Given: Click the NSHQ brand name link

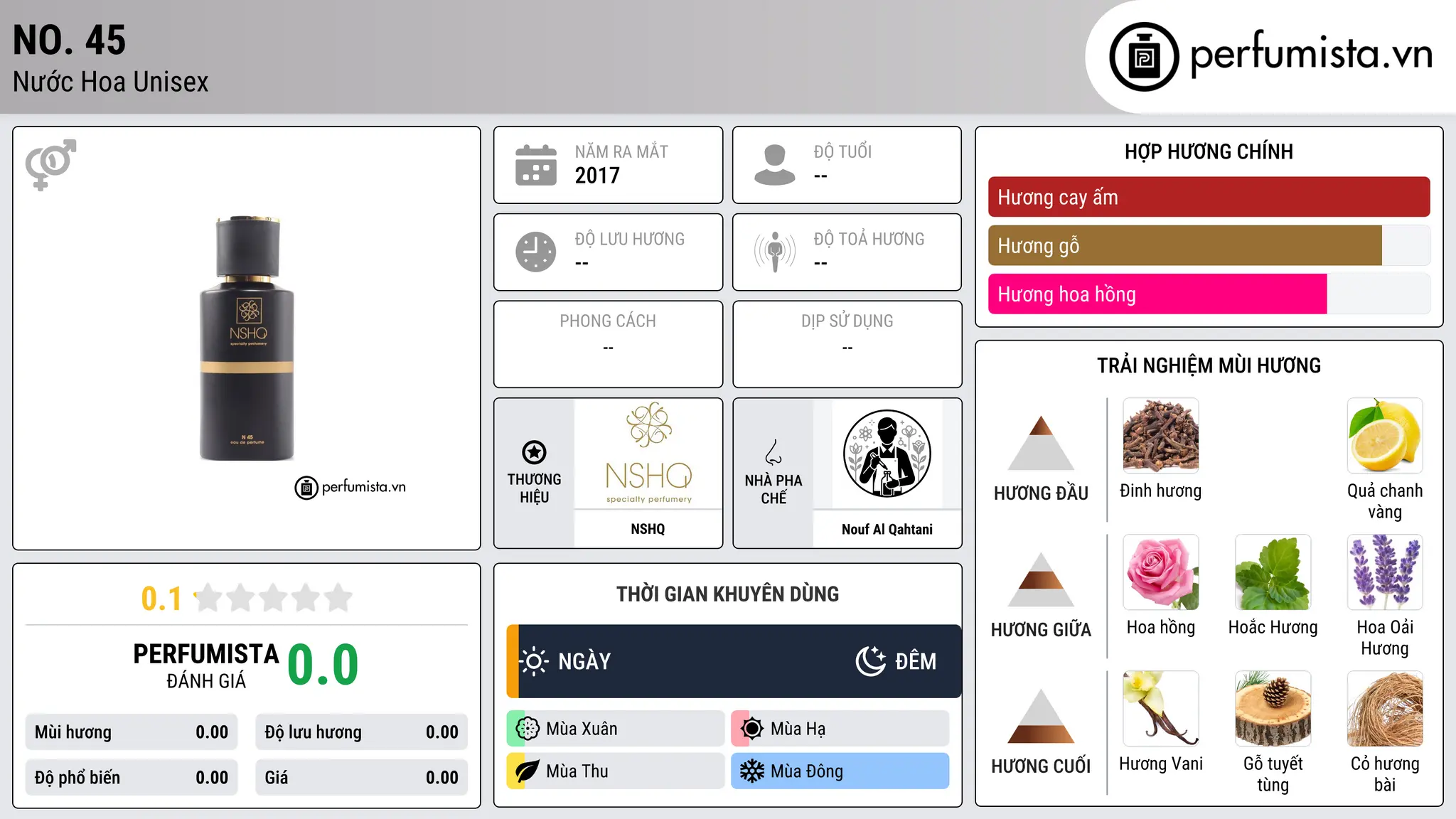Looking at the screenshot, I should [648, 529].
